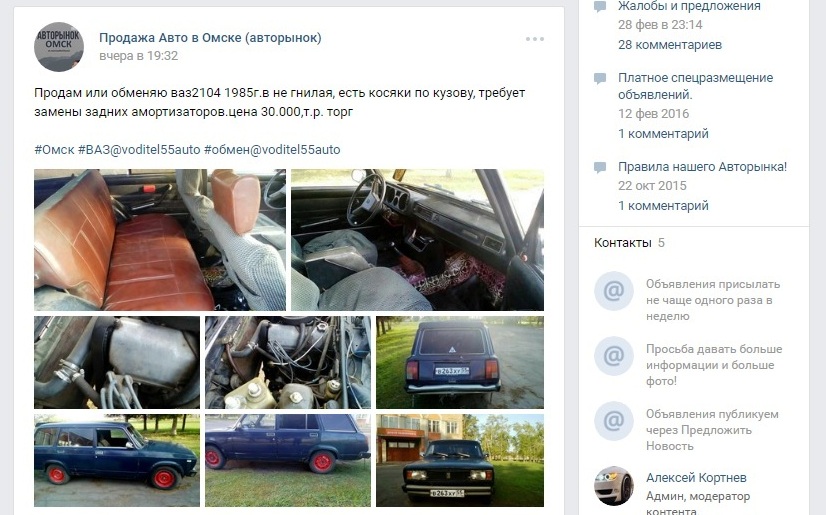Viewport: 826px width, 515px height.
Task: Open the Жалобы и предложения discussion topic
Action: 689,6
